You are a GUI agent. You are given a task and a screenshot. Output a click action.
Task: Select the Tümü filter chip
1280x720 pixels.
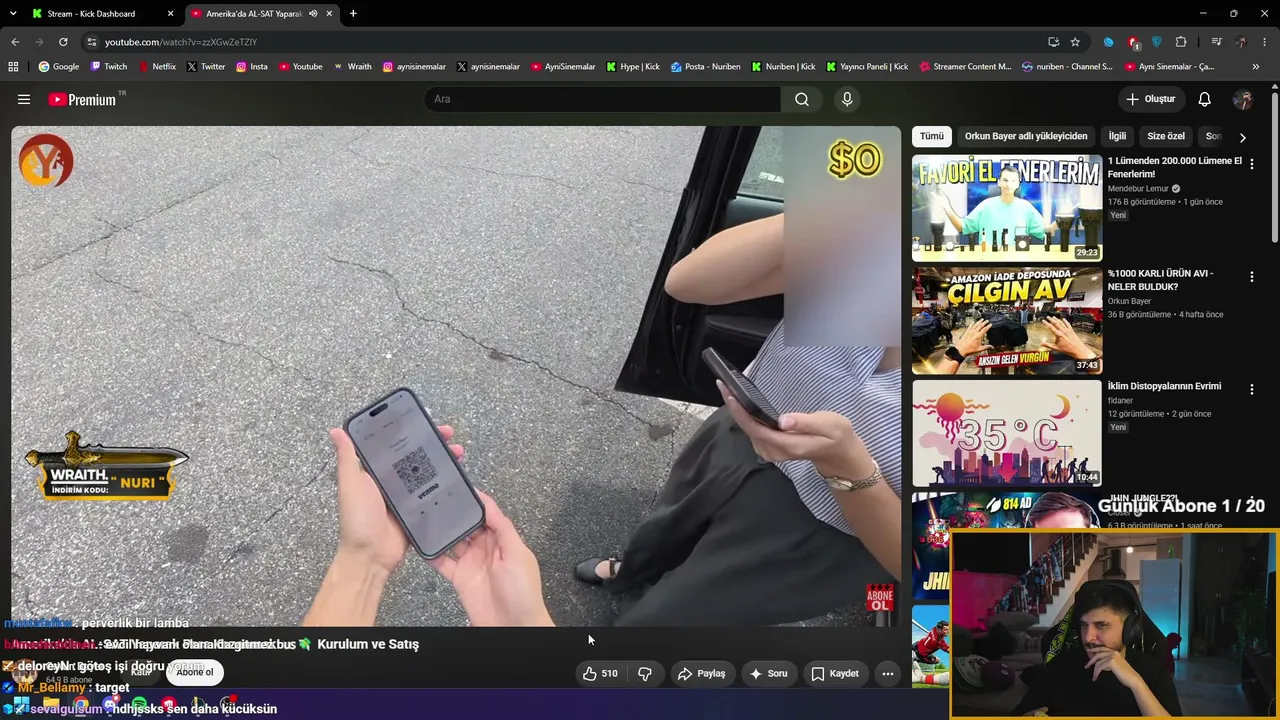(x=932, y=136)
